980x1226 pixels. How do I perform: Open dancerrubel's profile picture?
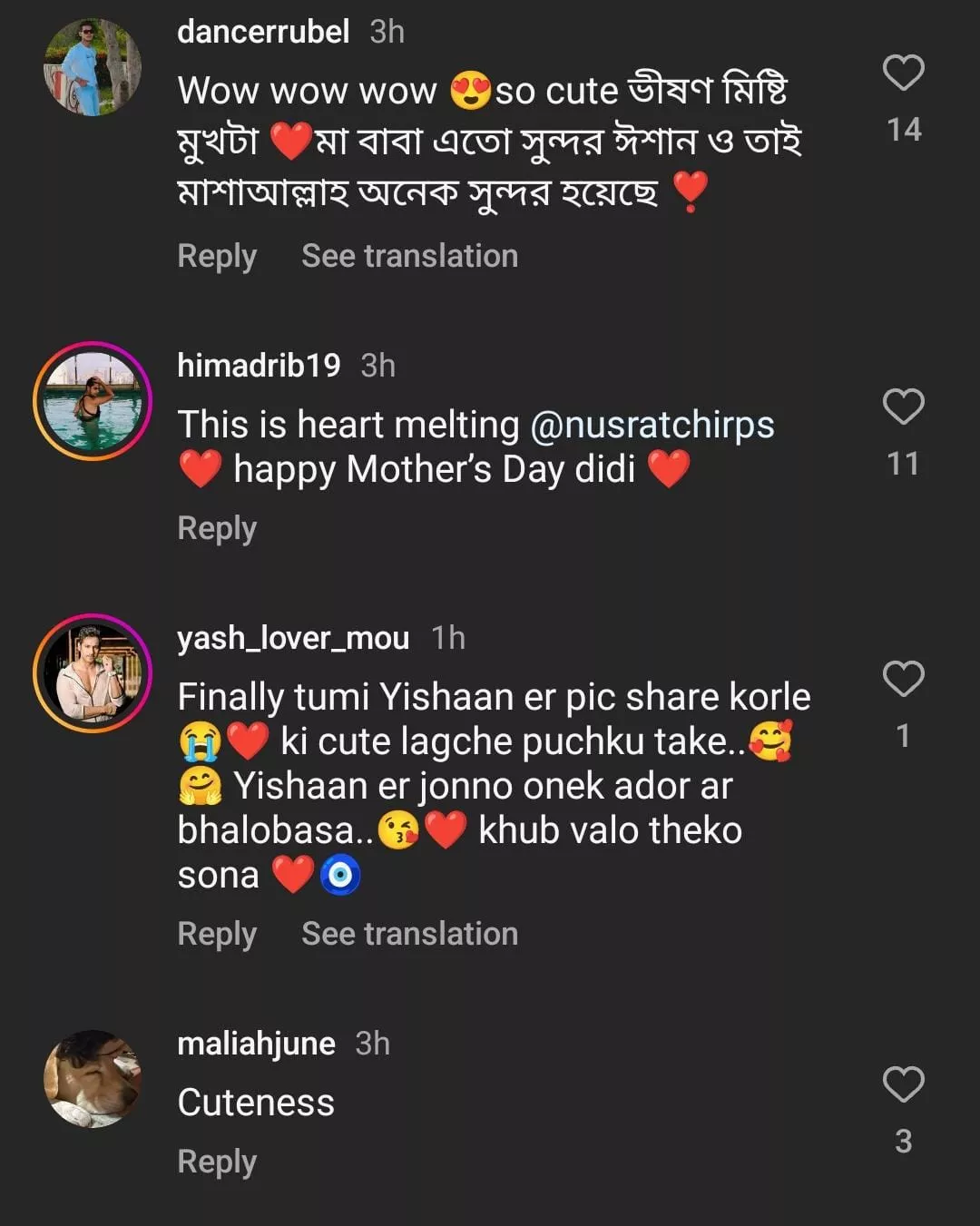pos(93,67)
